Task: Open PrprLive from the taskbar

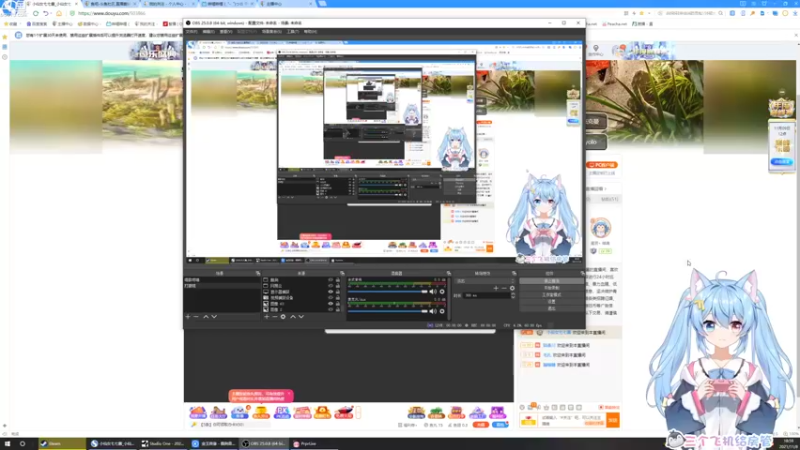Action: pyautogui.click(x=315, y=444)
